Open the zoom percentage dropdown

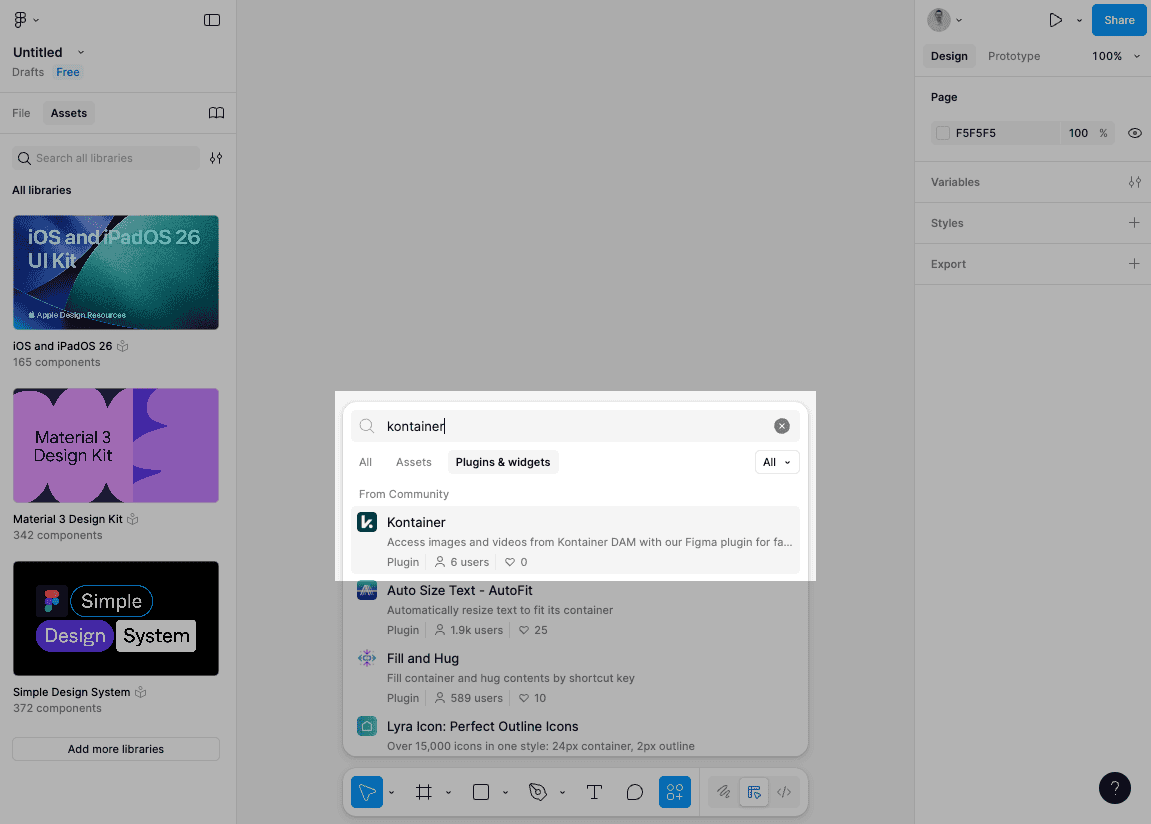tap(1115, 56)
